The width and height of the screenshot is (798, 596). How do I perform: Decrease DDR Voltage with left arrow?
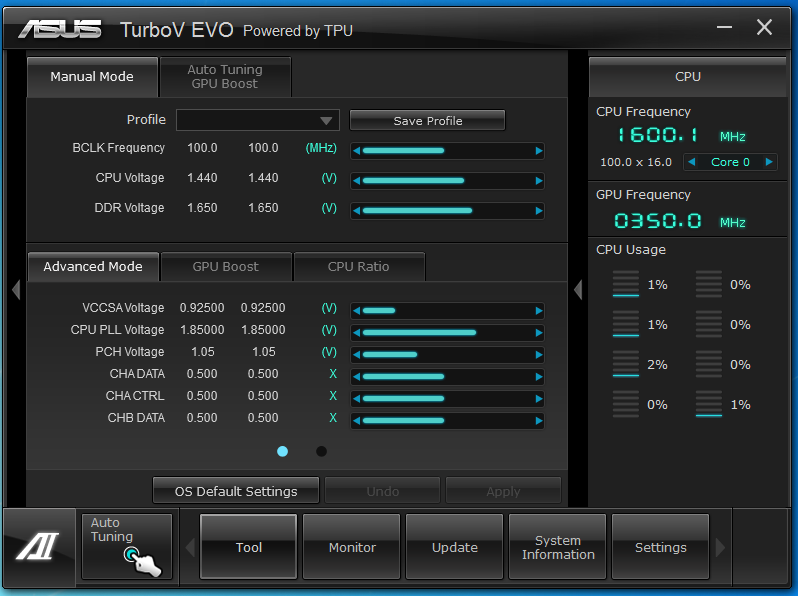[x=356, y=211]
